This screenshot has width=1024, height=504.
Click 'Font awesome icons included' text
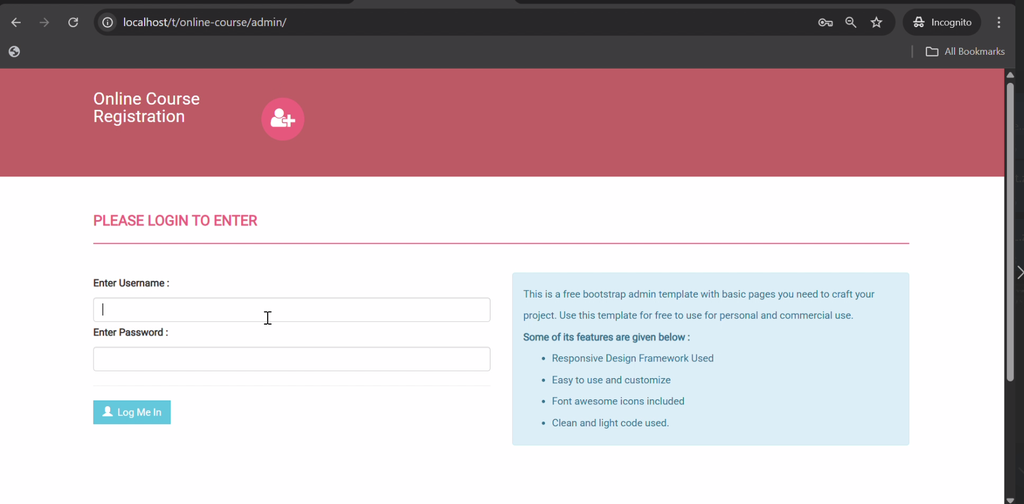click(x=618, y=401)
